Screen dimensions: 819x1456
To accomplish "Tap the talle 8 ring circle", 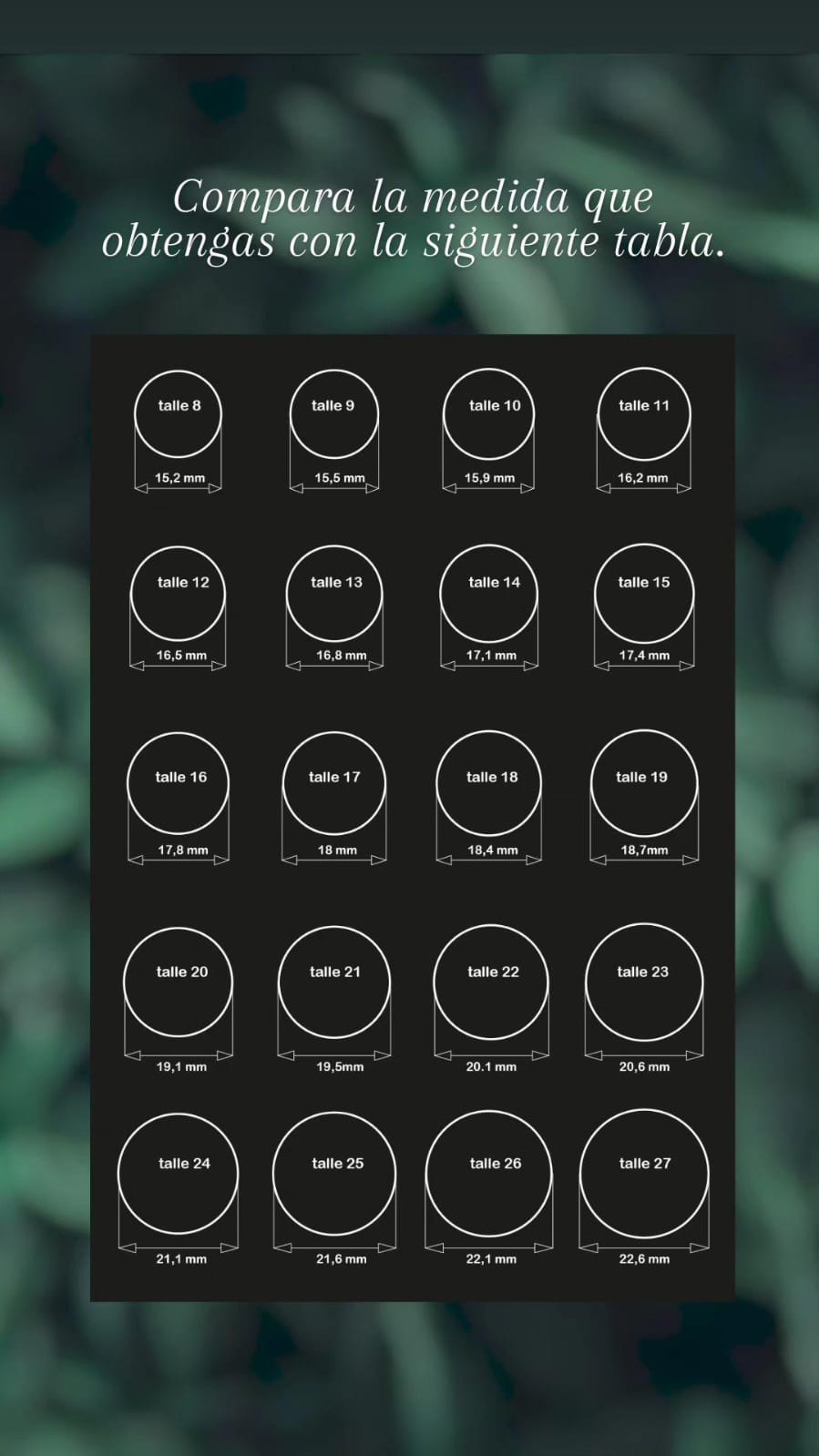I will point(178,413).
